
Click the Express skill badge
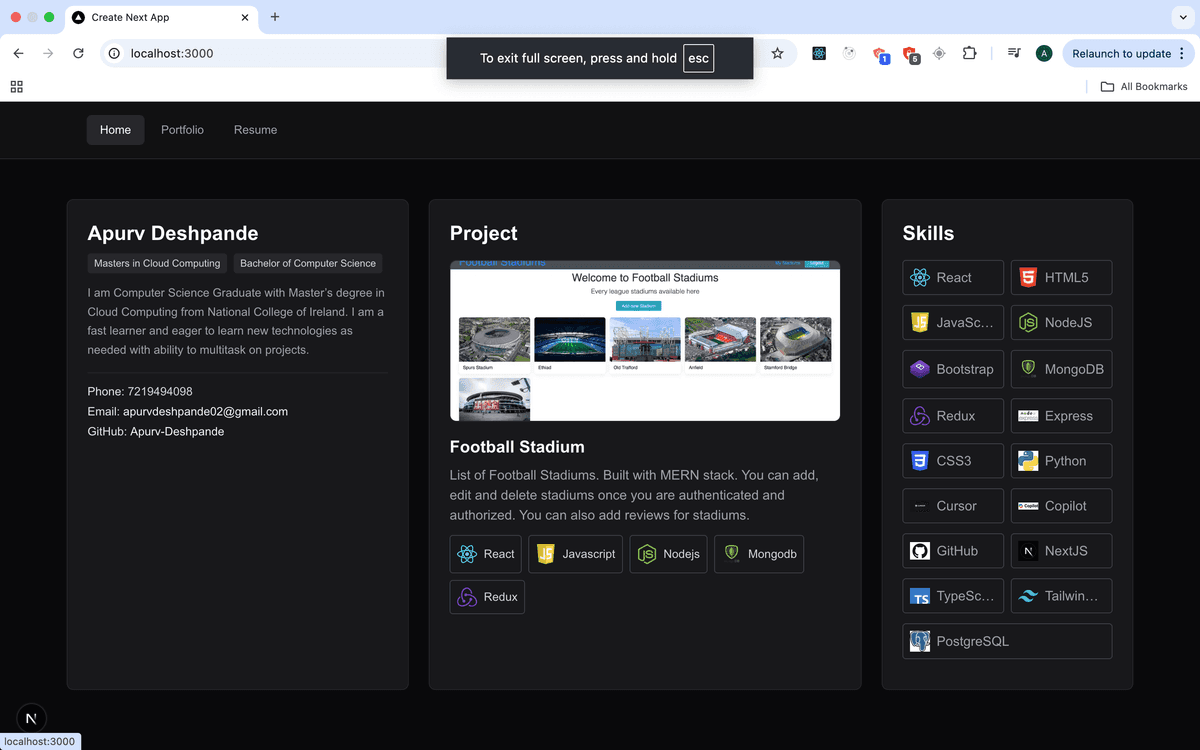pos(1061,416)
